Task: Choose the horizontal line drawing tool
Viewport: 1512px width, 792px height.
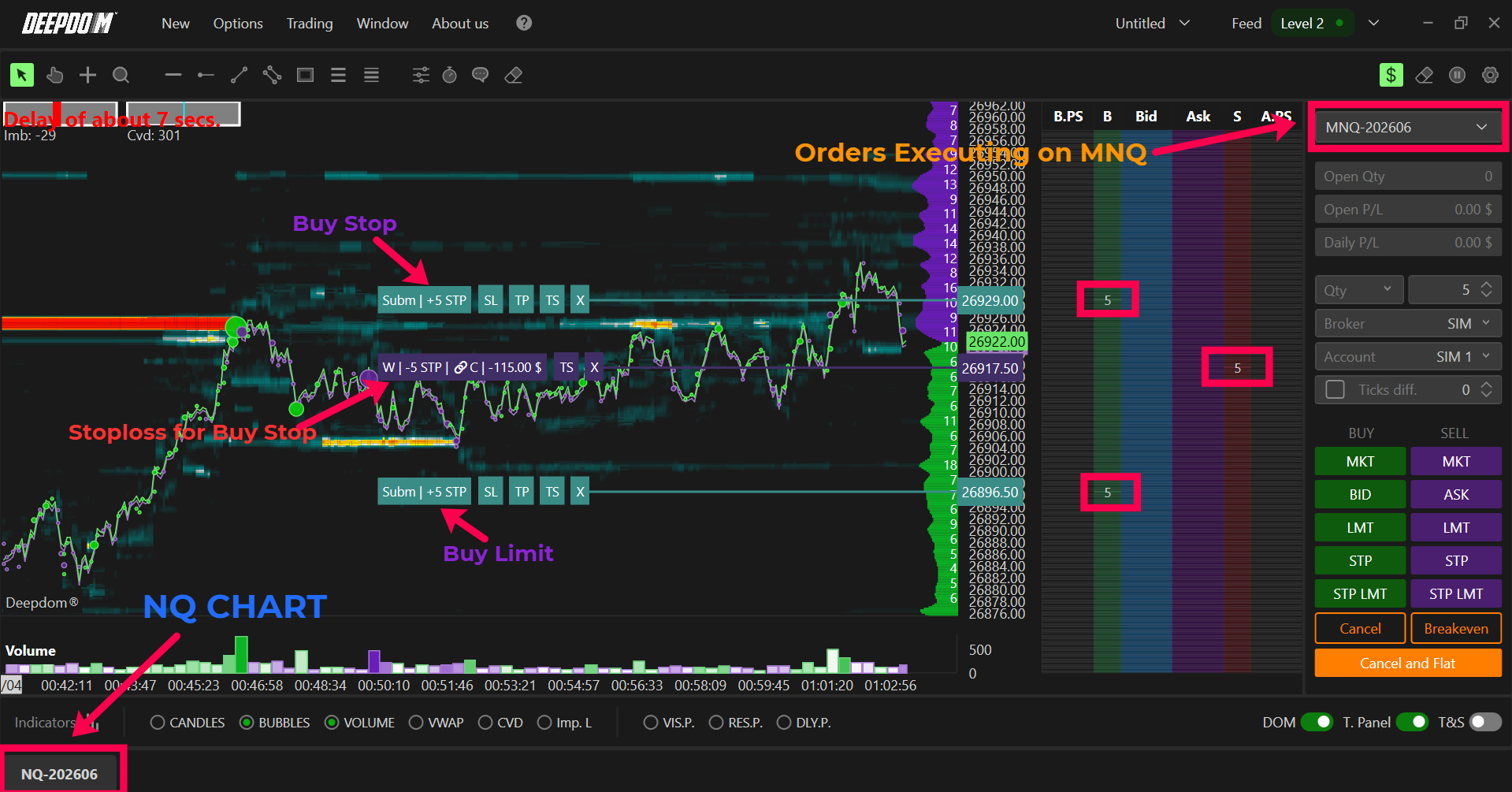Action: [x=173, y=75]
